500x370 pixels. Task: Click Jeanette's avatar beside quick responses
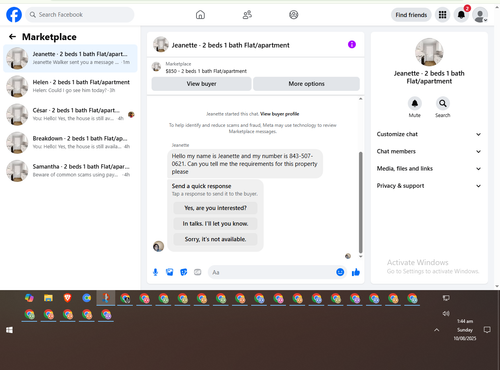(158, 246)
